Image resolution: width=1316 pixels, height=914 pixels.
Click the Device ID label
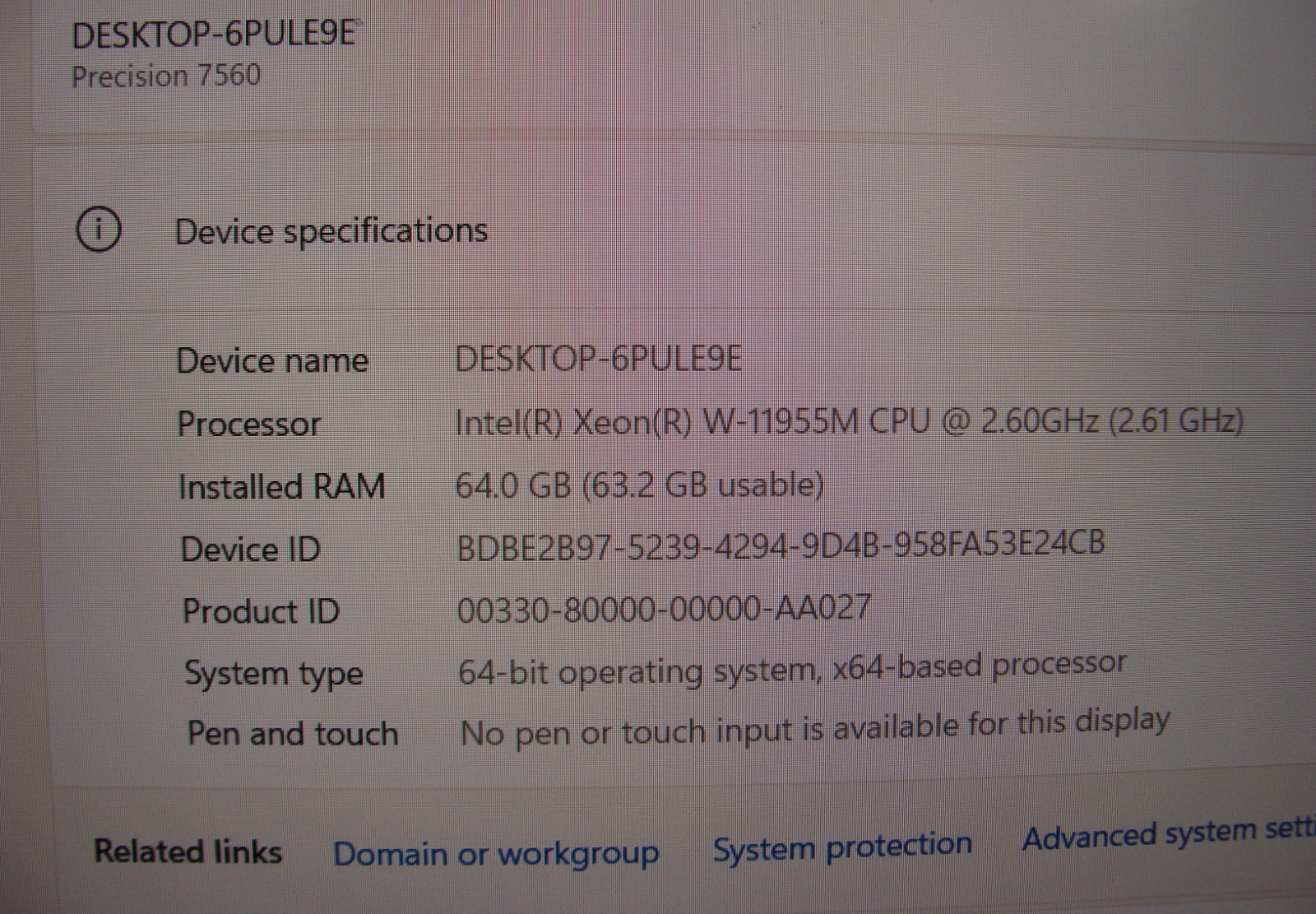[251, 549]
